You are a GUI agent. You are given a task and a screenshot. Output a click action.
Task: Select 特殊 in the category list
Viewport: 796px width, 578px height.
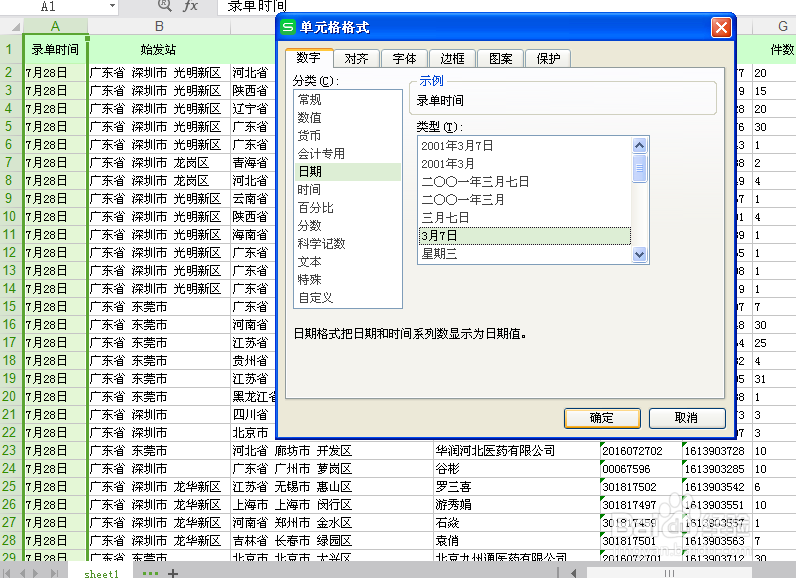pos(348,280)
